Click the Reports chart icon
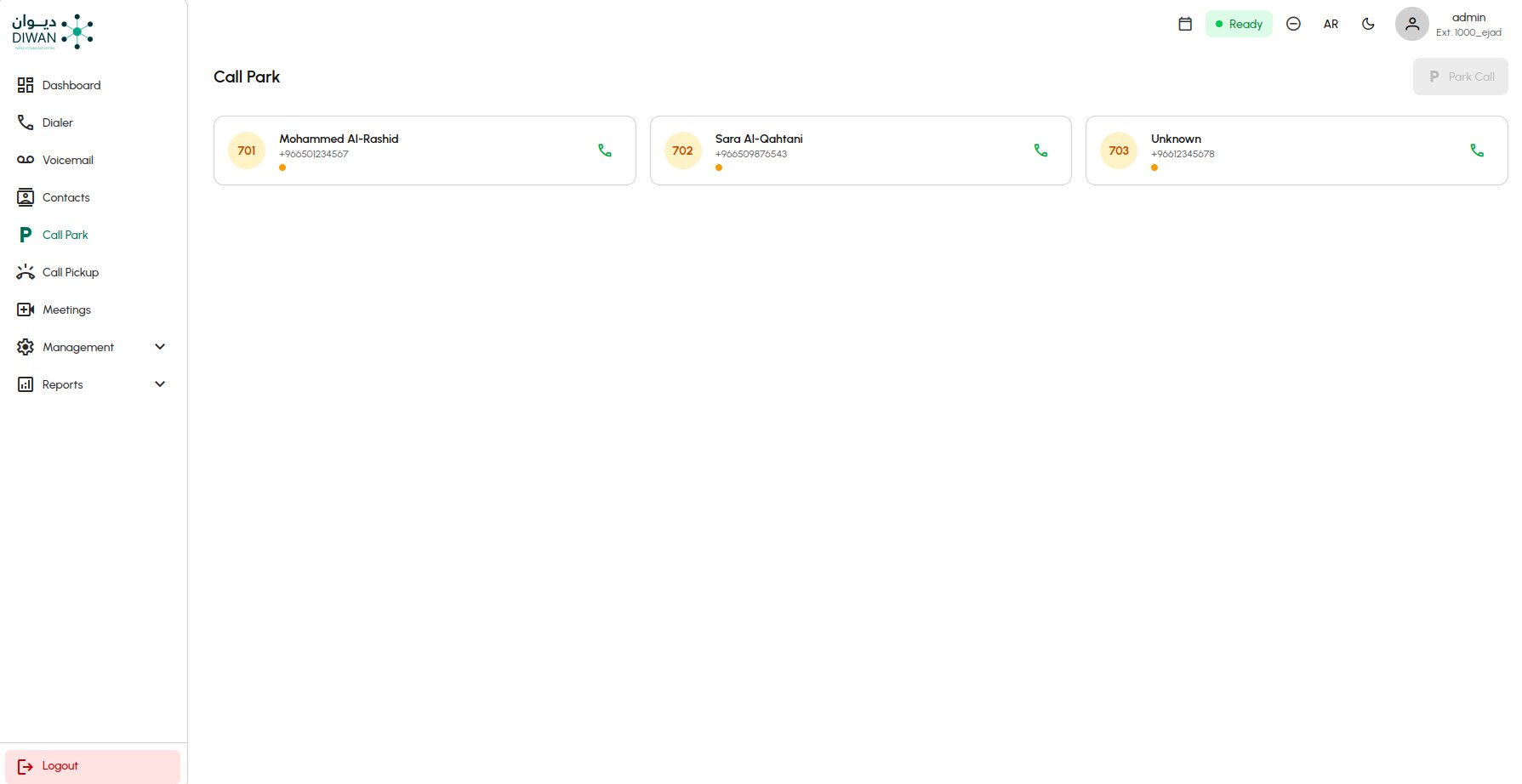Screen dimensions: 1522x784 [26, 384]
